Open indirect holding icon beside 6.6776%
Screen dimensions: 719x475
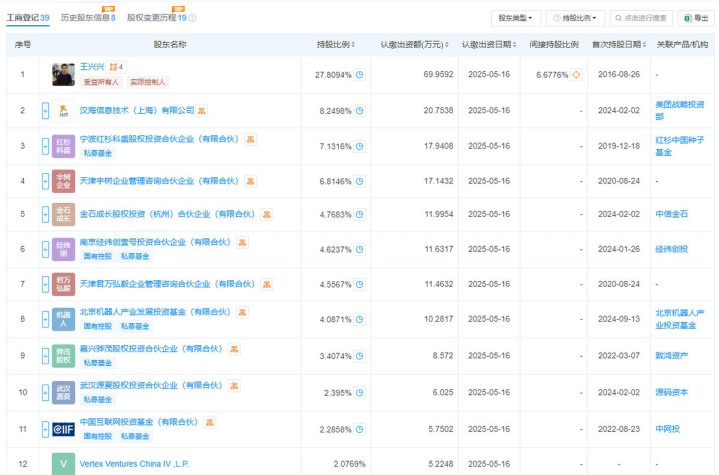point(576,74)
